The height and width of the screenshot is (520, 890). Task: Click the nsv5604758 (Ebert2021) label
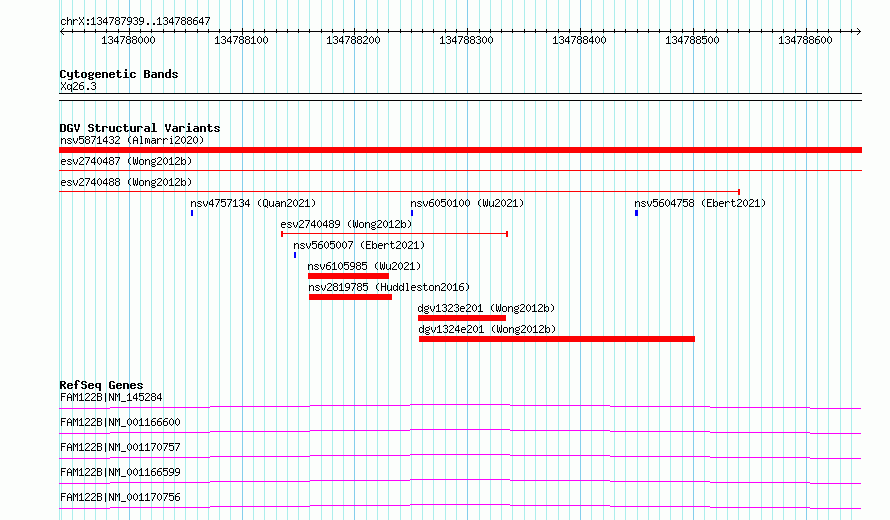pyautogui.click(x=700, y=203)
